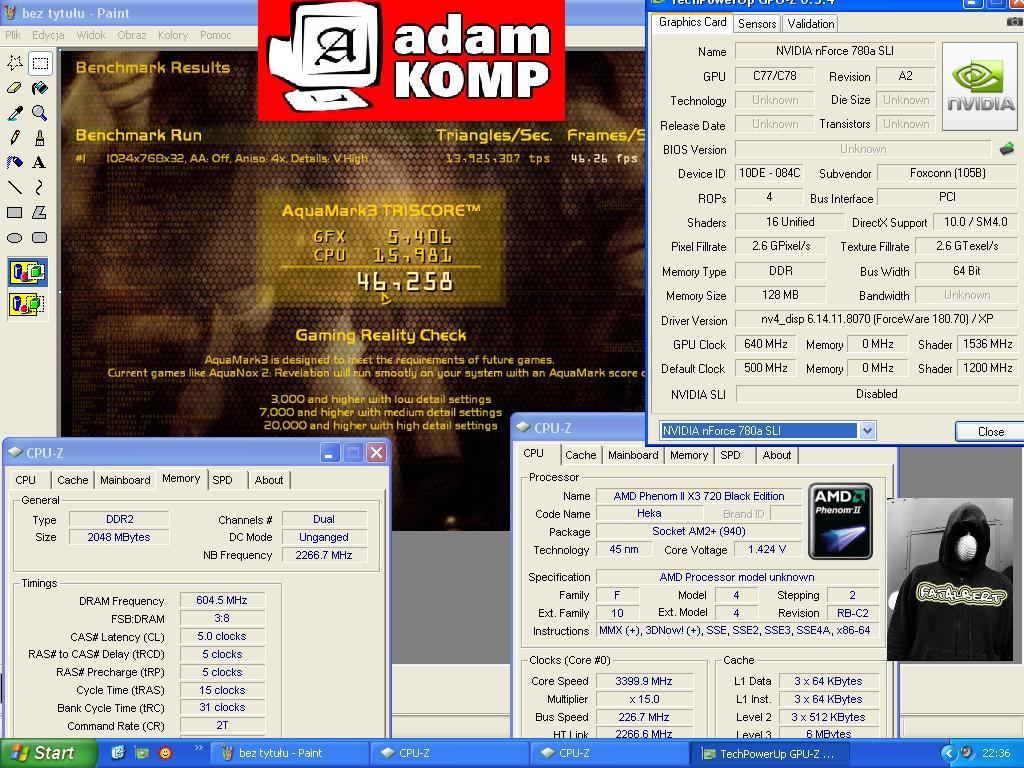Open Mainboard tab in right CPU-Z window
Screen dimensions: 1024x768
pos(633,455)
